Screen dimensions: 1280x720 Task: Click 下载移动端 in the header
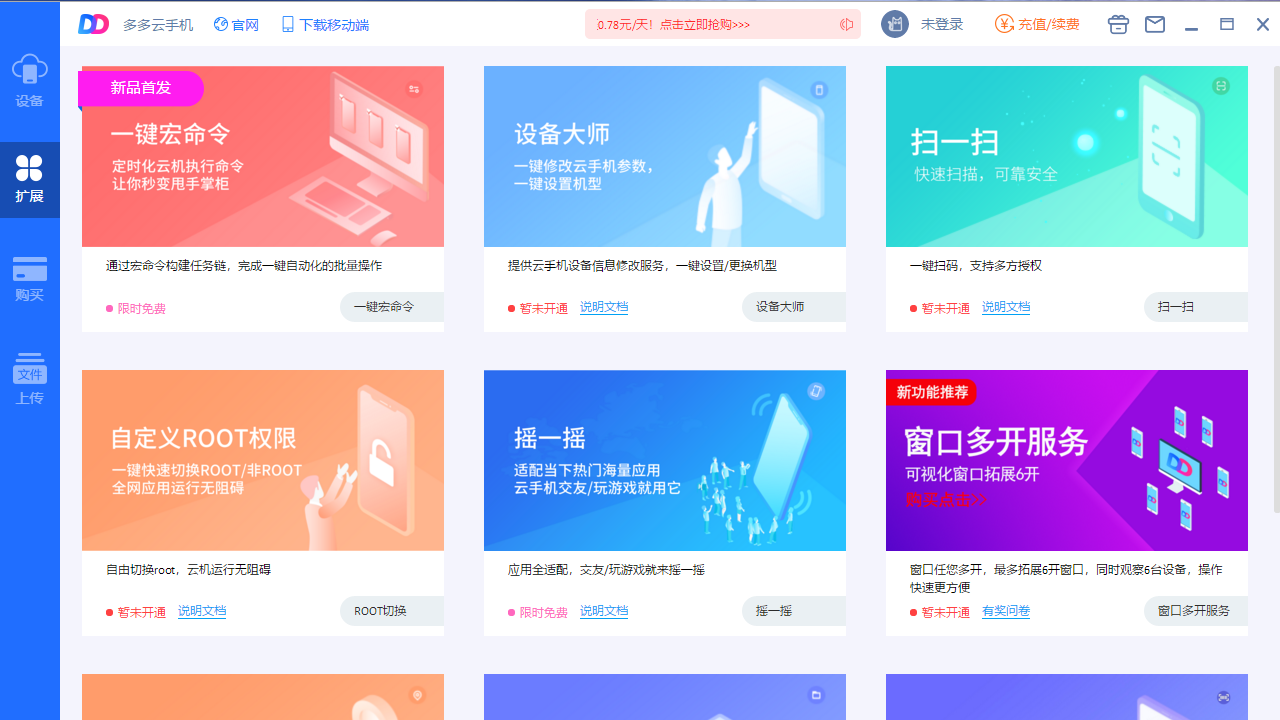pos(325,24)
